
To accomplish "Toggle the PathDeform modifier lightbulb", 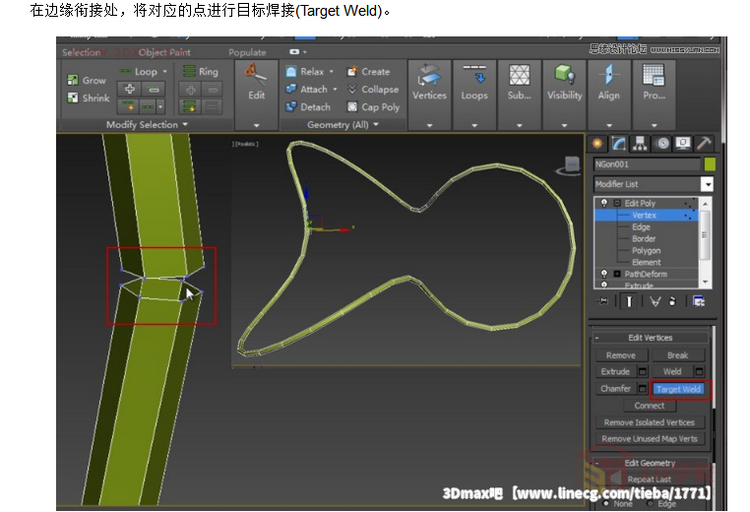I will pos(604,274).
